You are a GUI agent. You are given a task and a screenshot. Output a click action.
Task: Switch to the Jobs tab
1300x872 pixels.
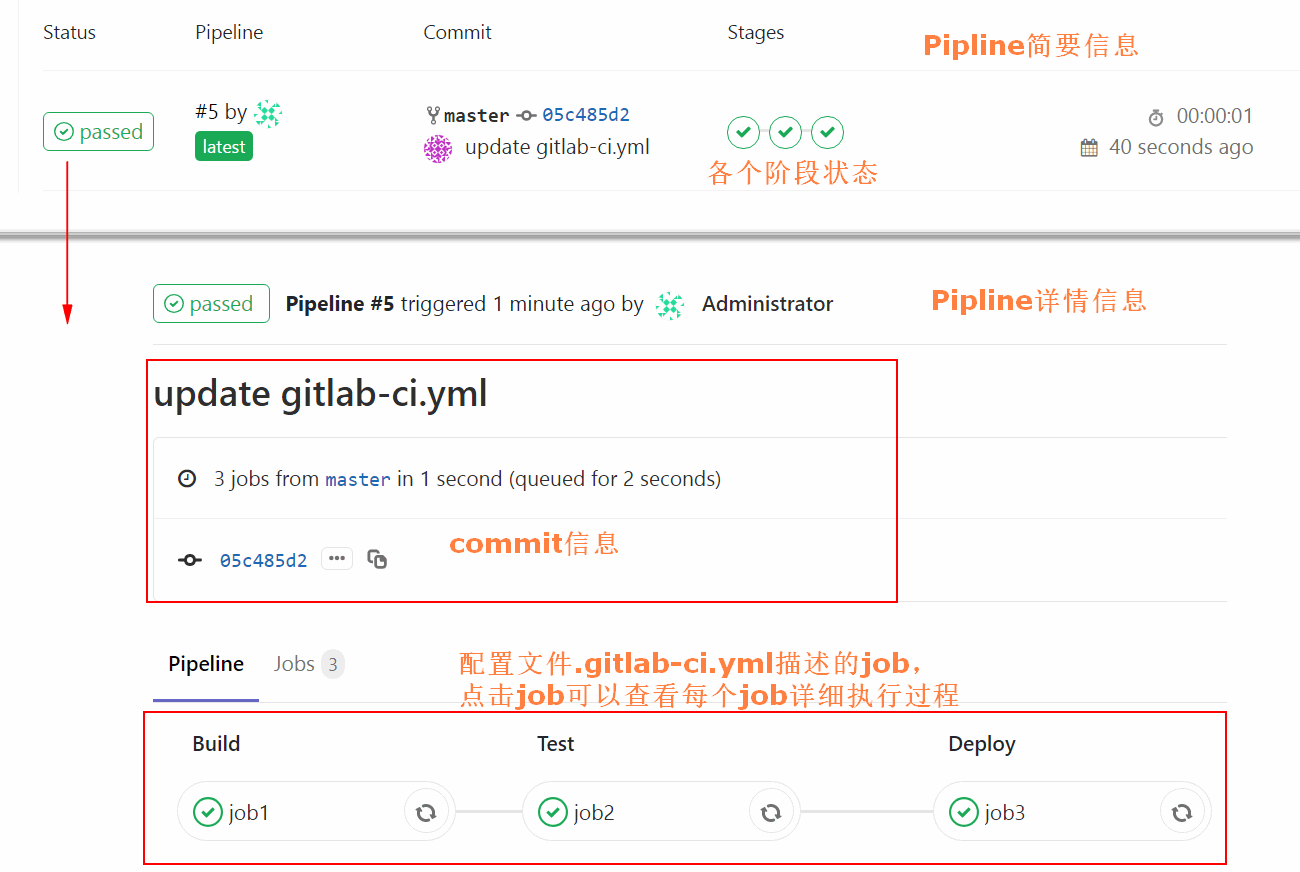tap(294, 664)
